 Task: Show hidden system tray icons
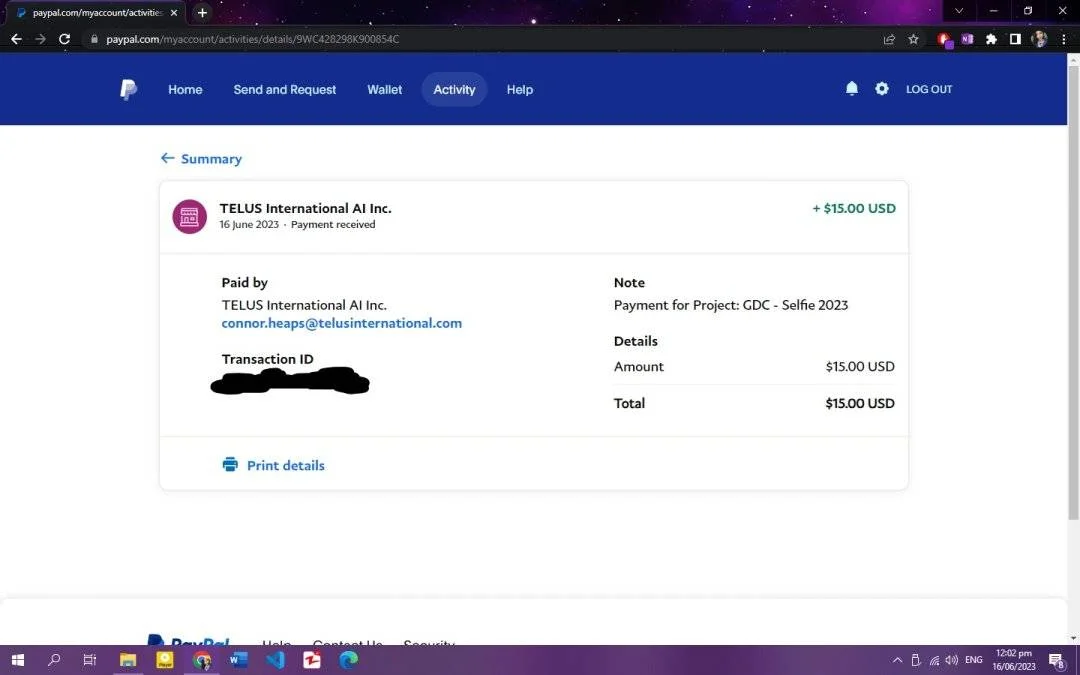point(897,660)
